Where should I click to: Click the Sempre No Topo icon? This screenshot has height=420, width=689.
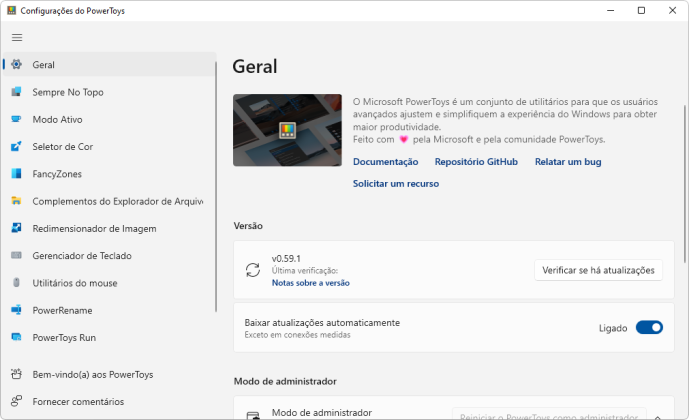16,92
